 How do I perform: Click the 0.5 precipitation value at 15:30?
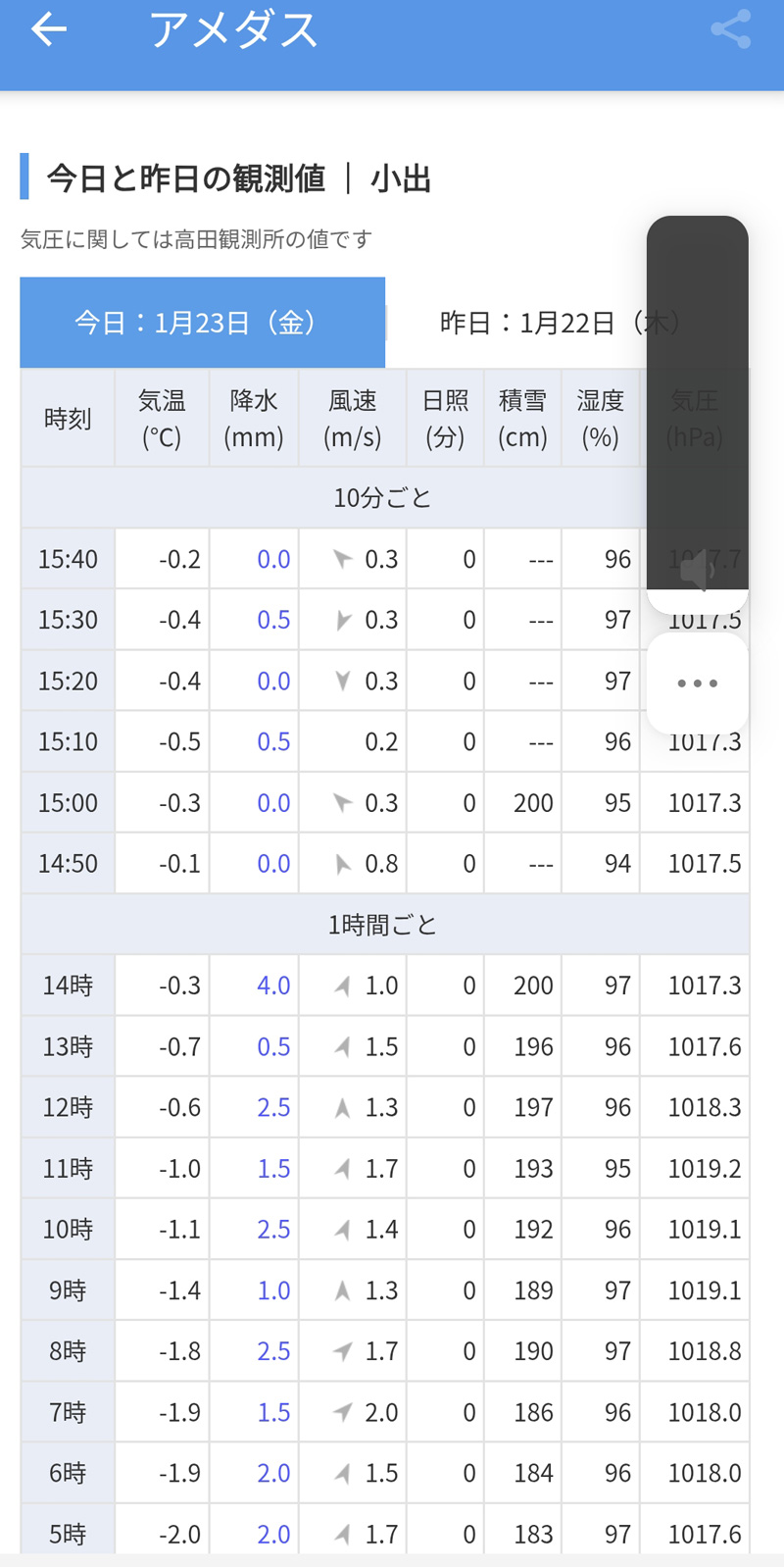point(273,620)
